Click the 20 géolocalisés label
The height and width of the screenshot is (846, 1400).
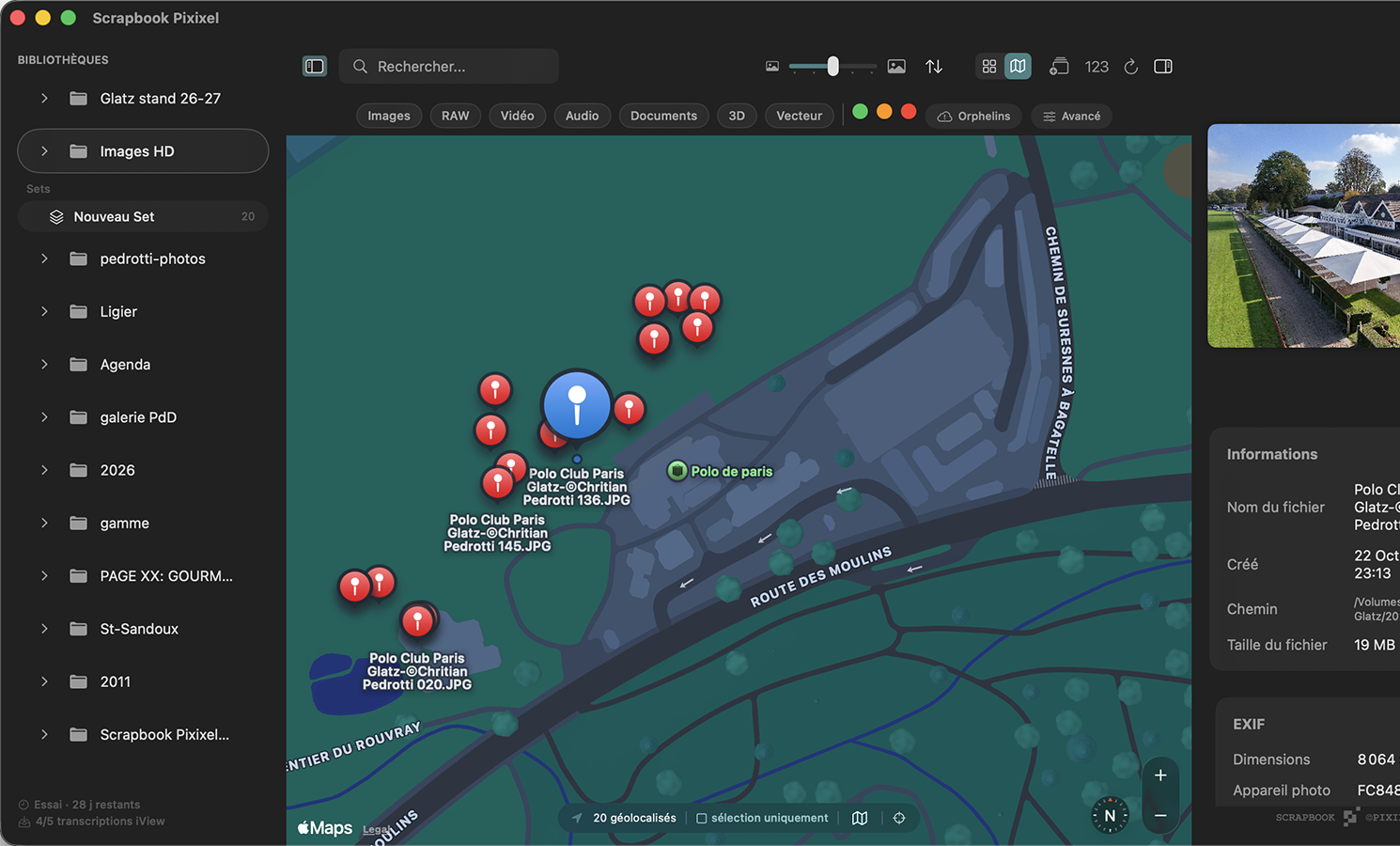tap(634, 818)
